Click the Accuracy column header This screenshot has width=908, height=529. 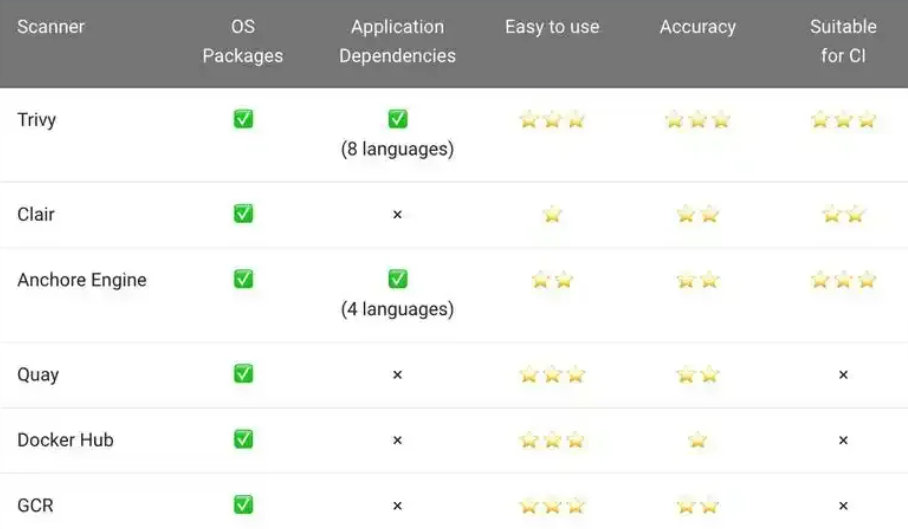coord(697,27)
